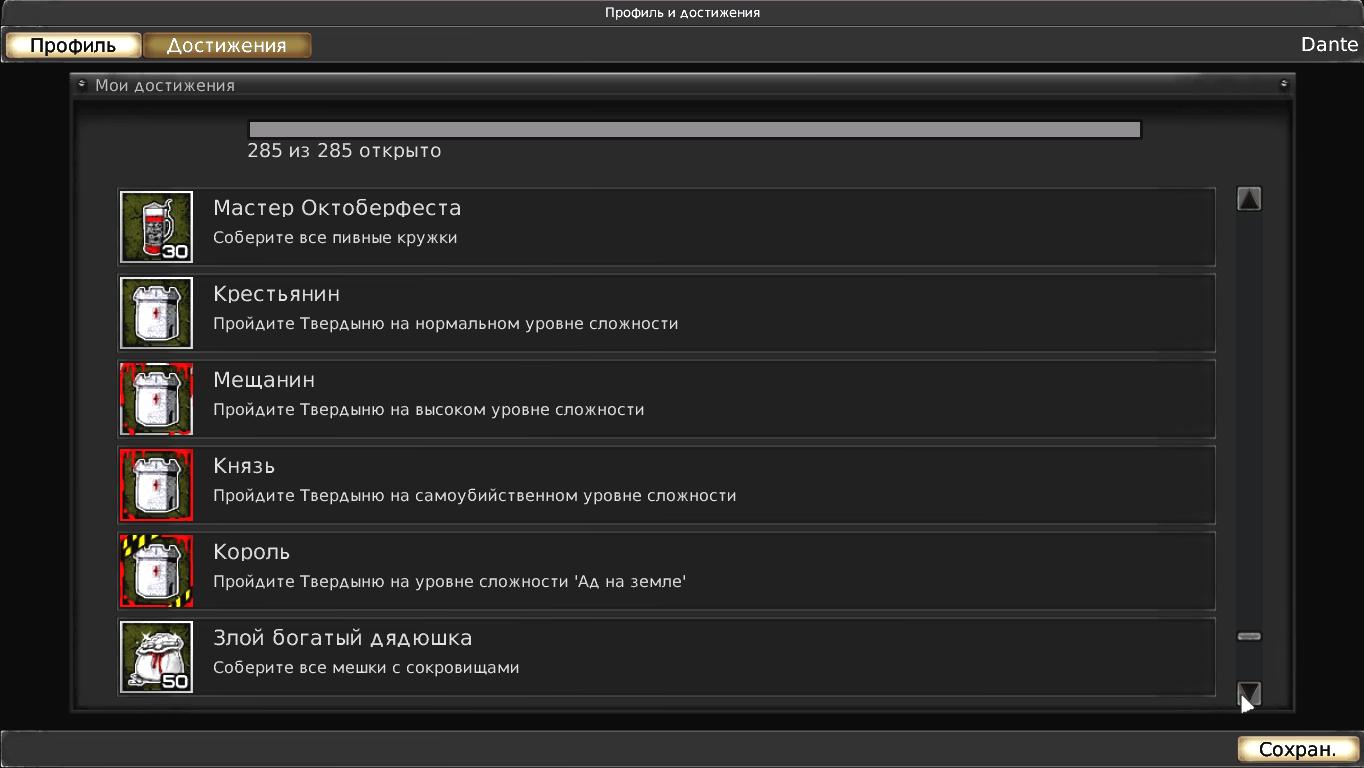Click the scroll down arrow of the list
This screenshot has width=1364, height=768.
pos(1249,693)
